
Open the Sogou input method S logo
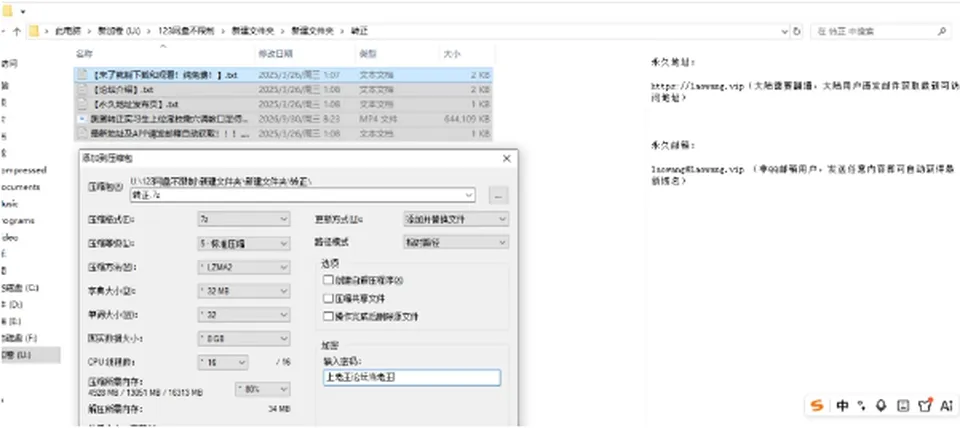click(x=817, y=405)
